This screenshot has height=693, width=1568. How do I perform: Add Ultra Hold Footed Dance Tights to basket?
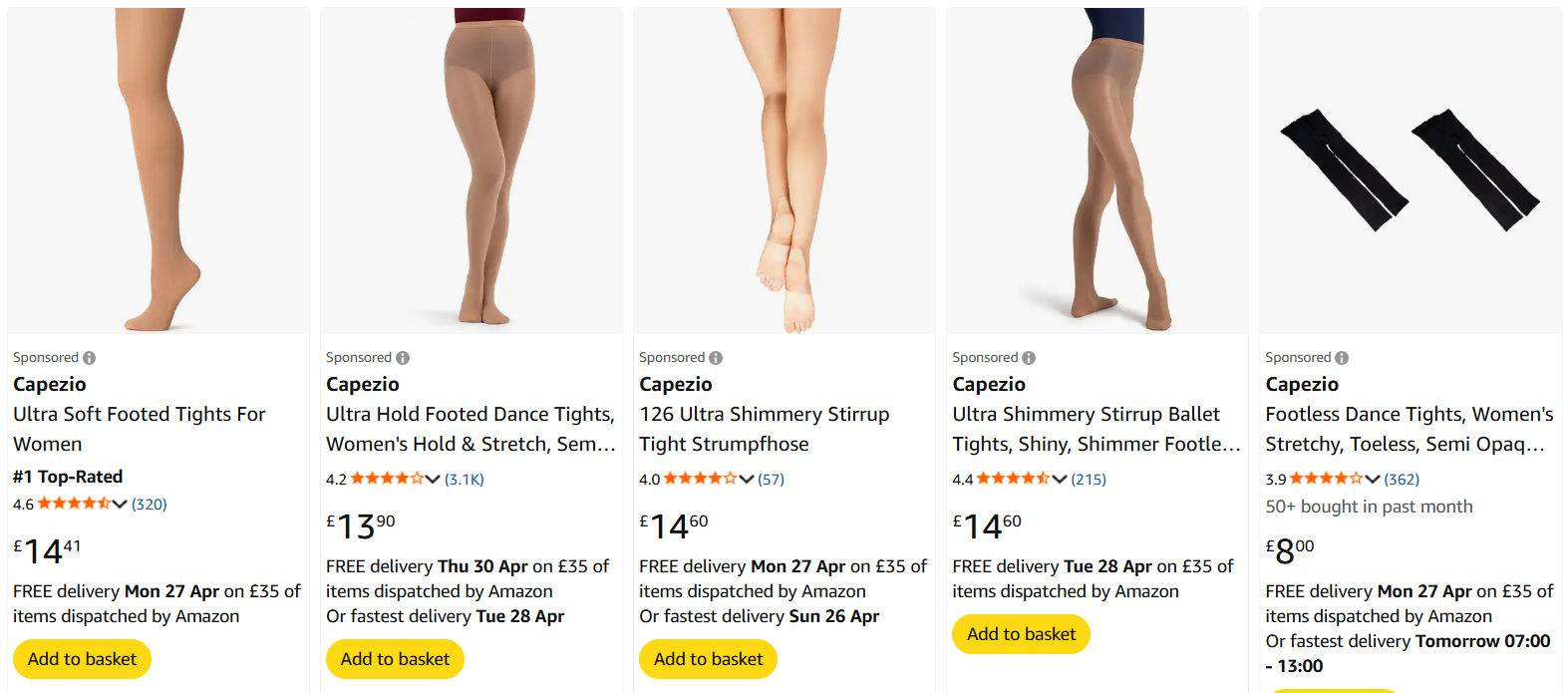click(x=395, y=659)
